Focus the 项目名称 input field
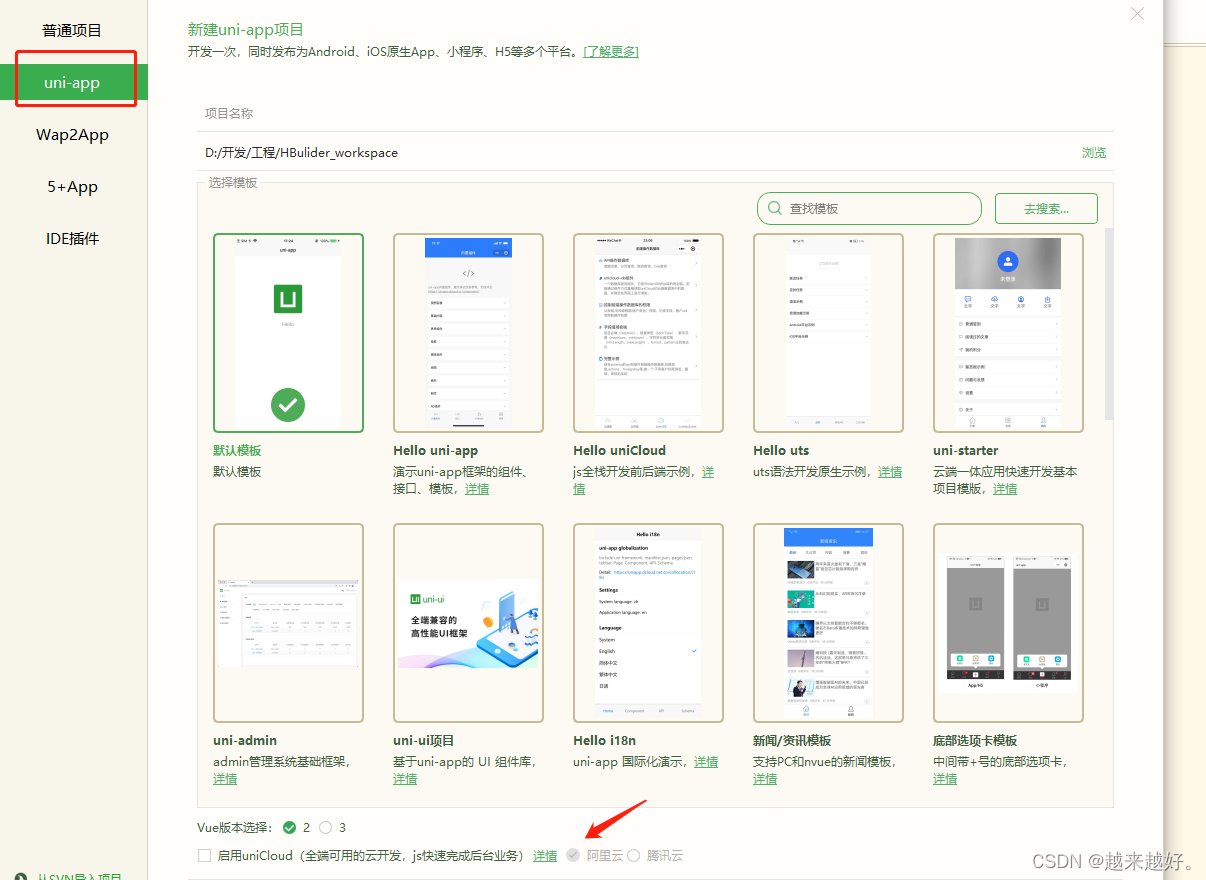 point(655,114)
